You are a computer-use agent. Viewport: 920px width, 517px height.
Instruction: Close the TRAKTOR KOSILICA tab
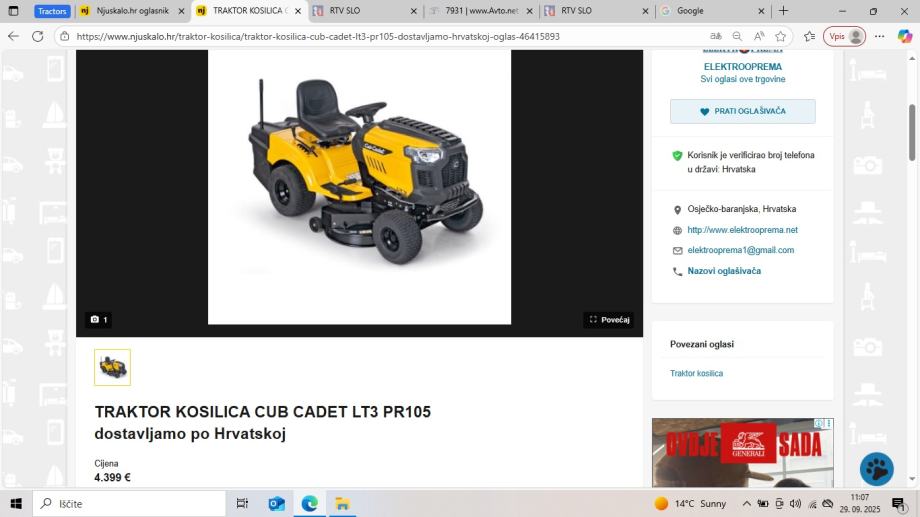tap(298, 11)
